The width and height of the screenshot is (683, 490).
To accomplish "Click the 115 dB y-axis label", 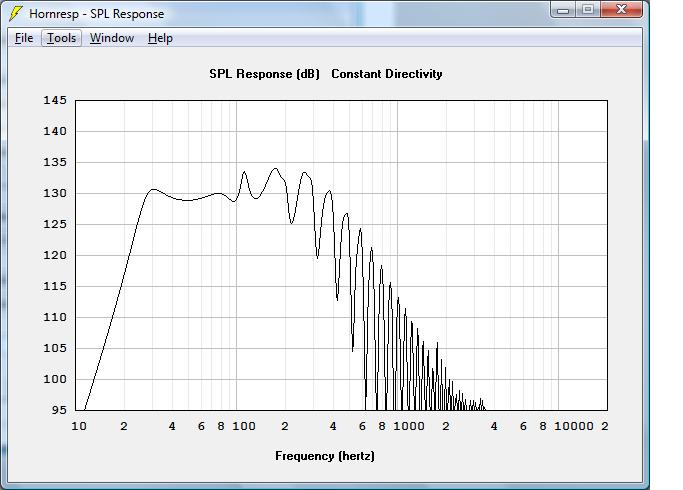I will click(x=55, y=286).
